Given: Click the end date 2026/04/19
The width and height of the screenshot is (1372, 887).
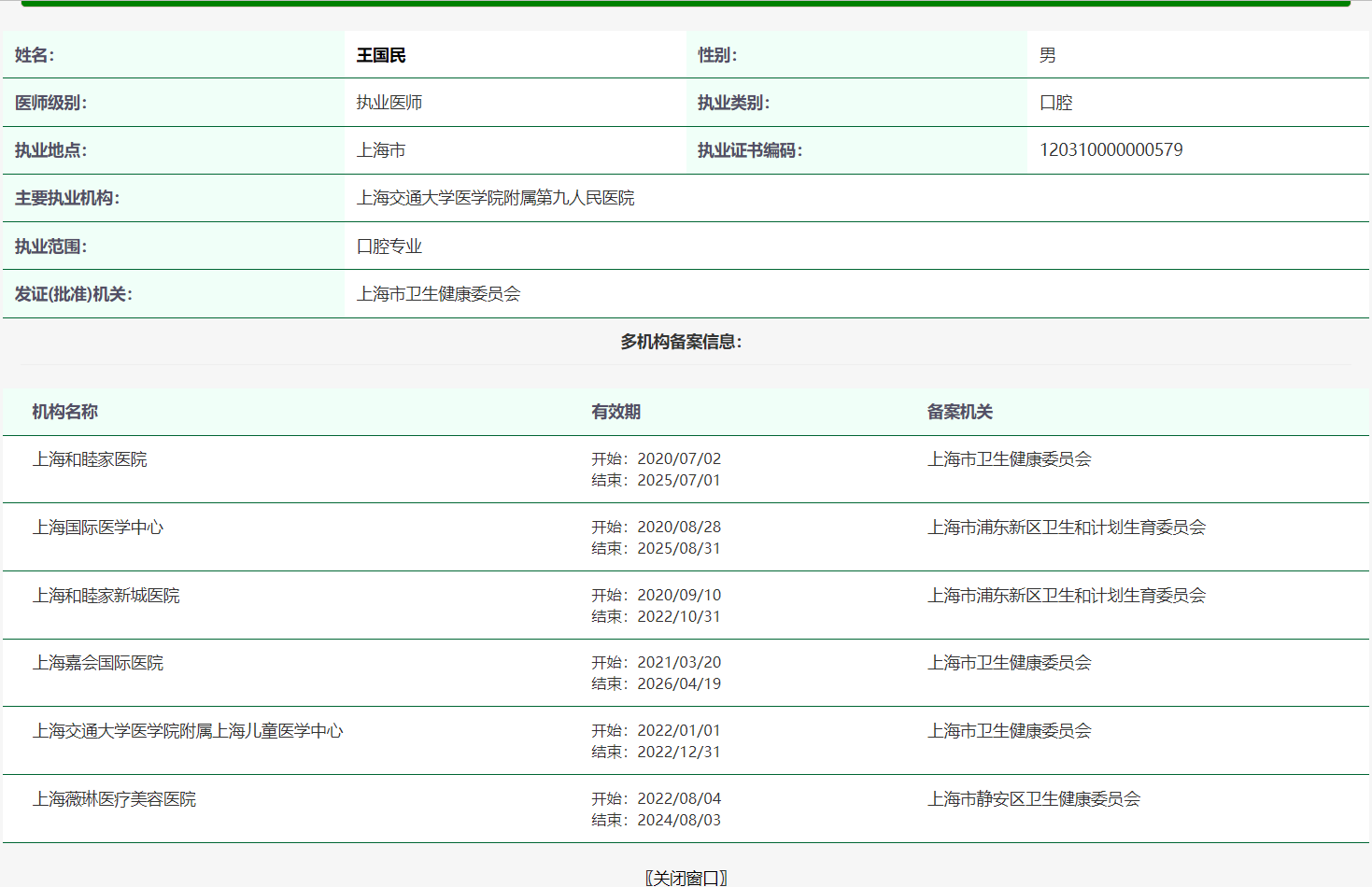Looking at the screenshot, I should tap(679, 683).
